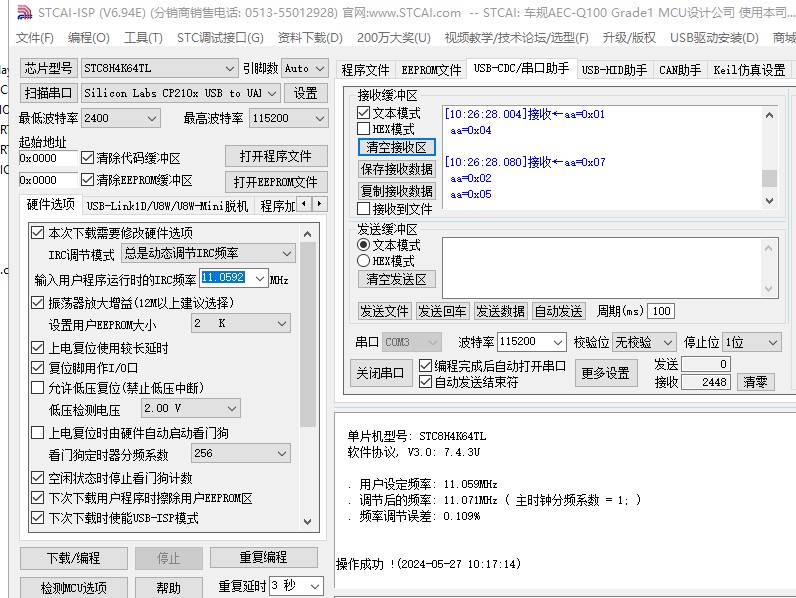Screen dimensions: 796x598
Task: Expand the 引脚数 Auto dropdown
Action: point(319,68)
